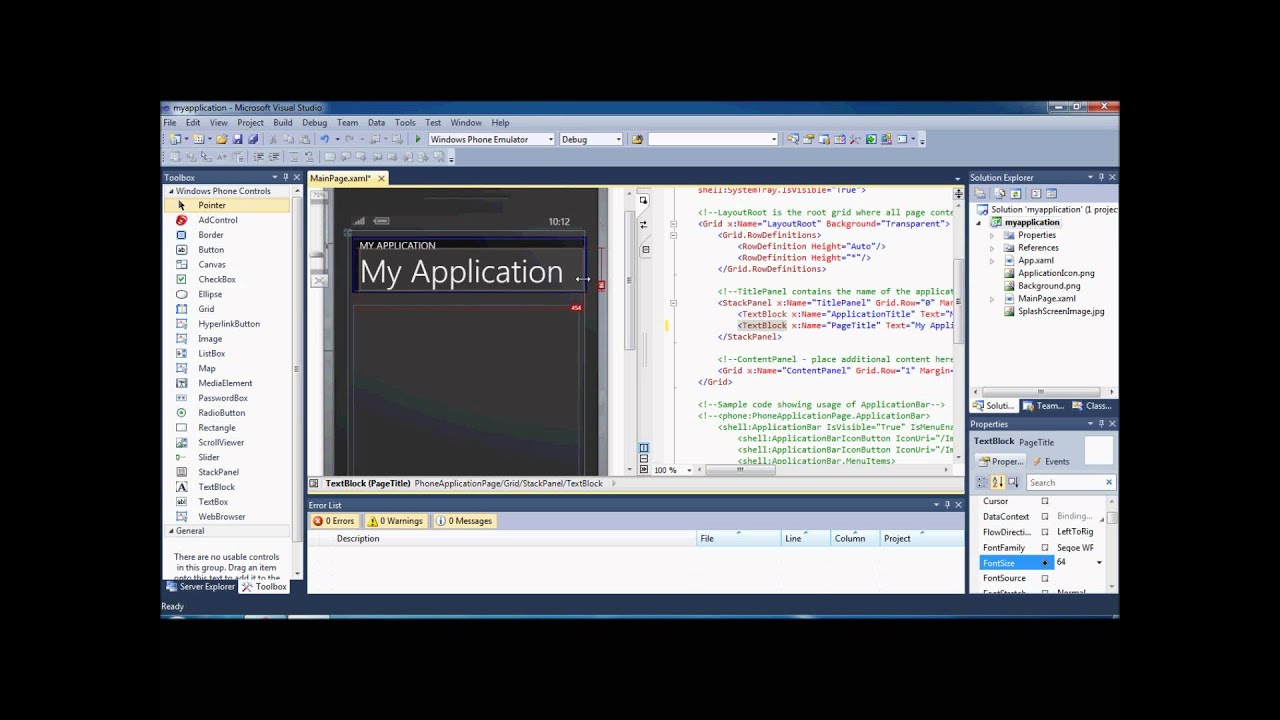Image resolution: width=1280 pixels, height=720 pixels.
Task: Sort properties alphabetically in Properties panel
Action: (997, 482)
